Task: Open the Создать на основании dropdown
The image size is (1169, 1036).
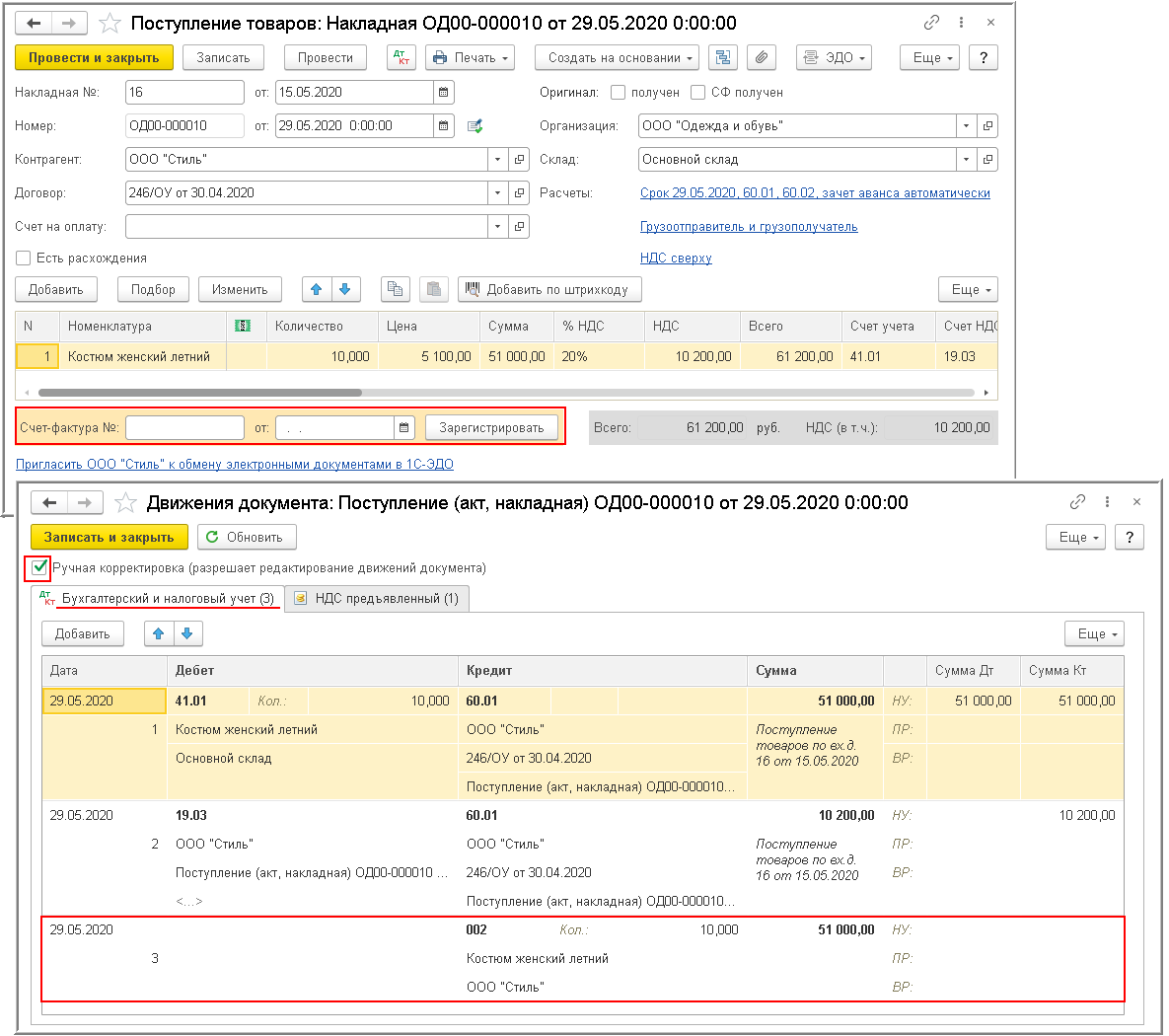Action: tap(617, 58)
